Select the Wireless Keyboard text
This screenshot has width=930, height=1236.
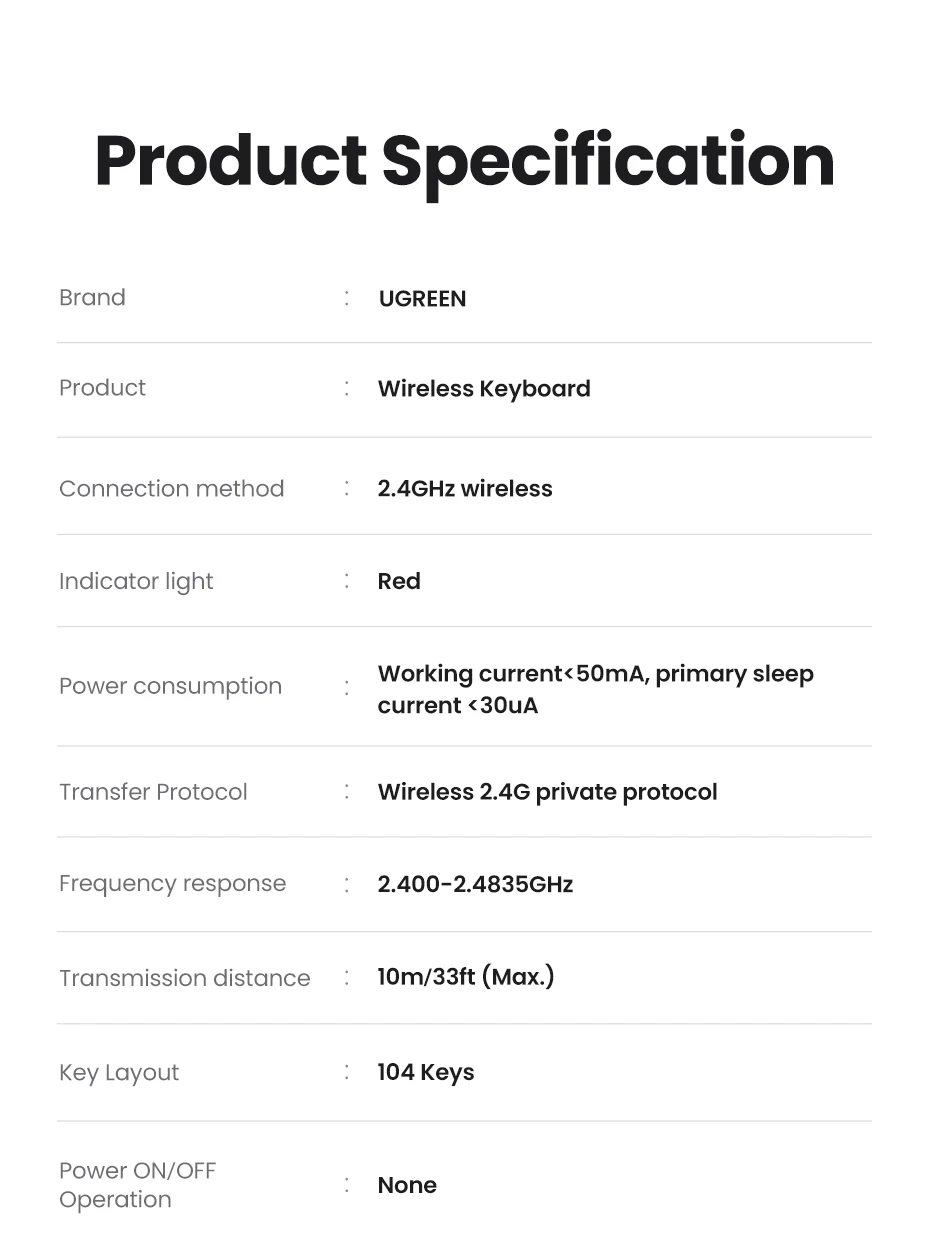(484, 389)
